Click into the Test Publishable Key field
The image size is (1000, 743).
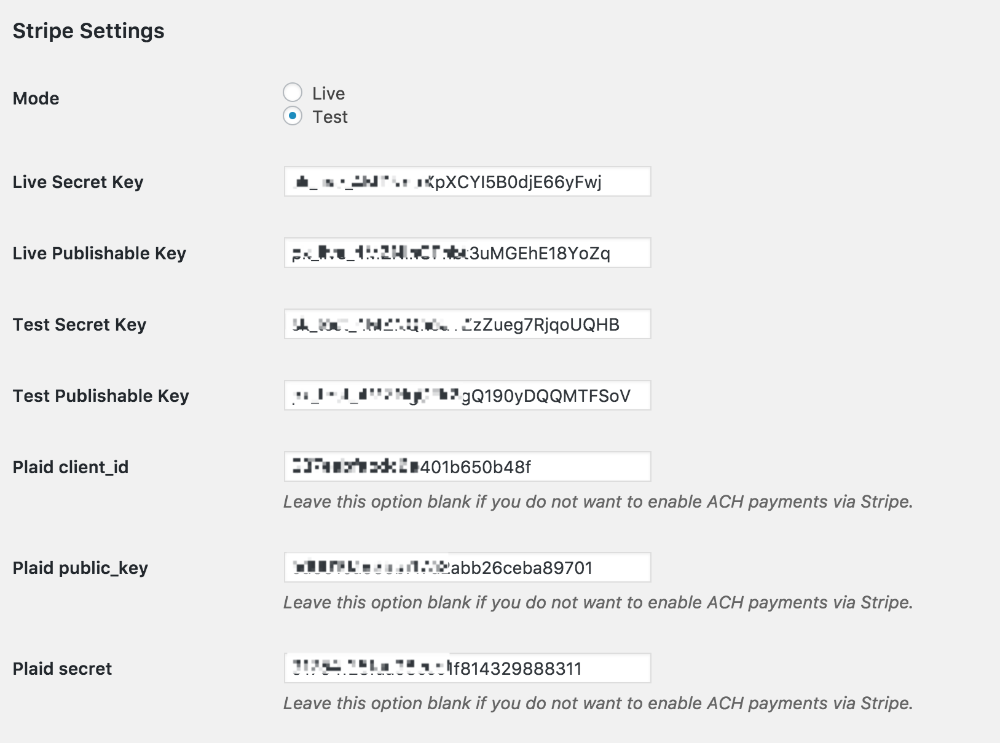pos(467,395)
